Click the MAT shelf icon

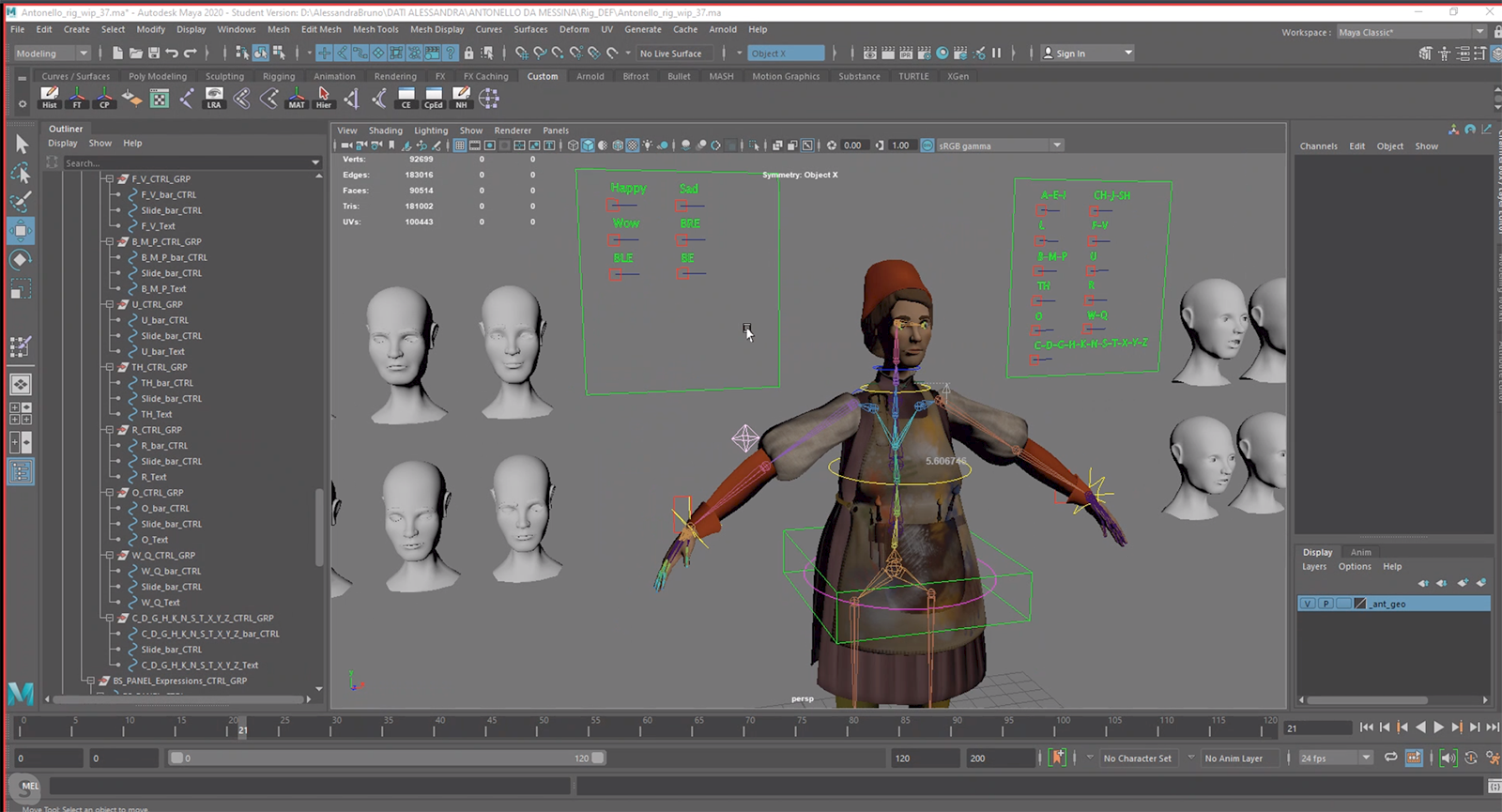(297, 98)
